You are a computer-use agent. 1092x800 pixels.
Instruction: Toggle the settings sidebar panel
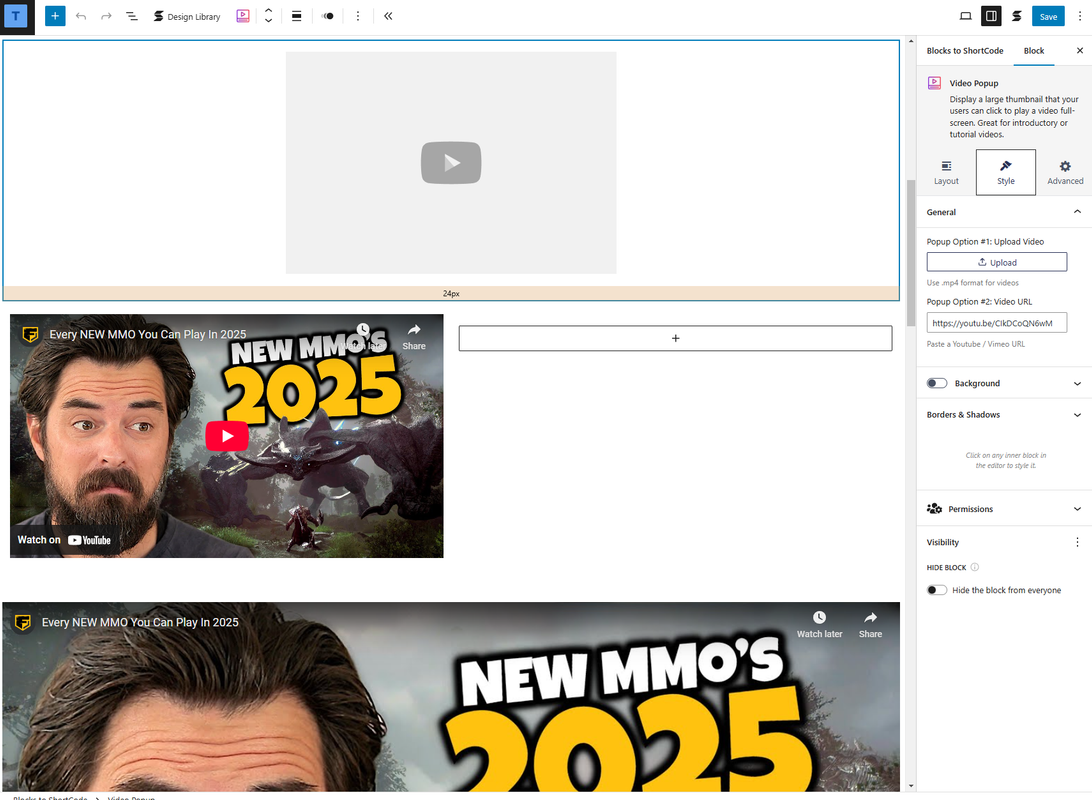(991, 16)
